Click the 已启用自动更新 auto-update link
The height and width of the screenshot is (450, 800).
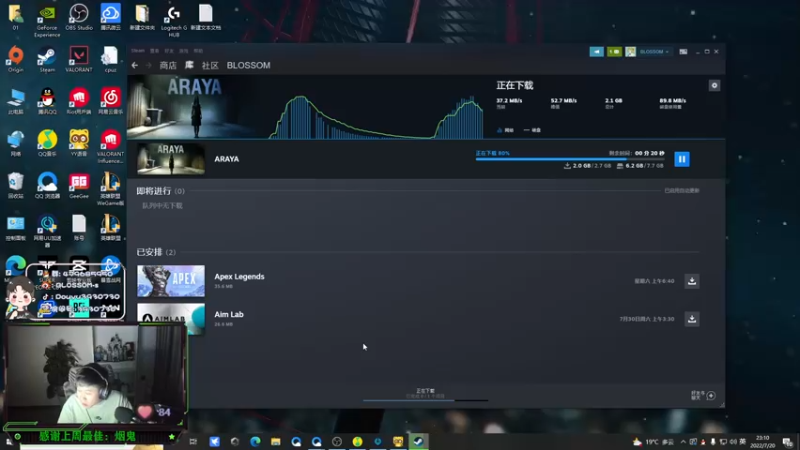(682, 191)
